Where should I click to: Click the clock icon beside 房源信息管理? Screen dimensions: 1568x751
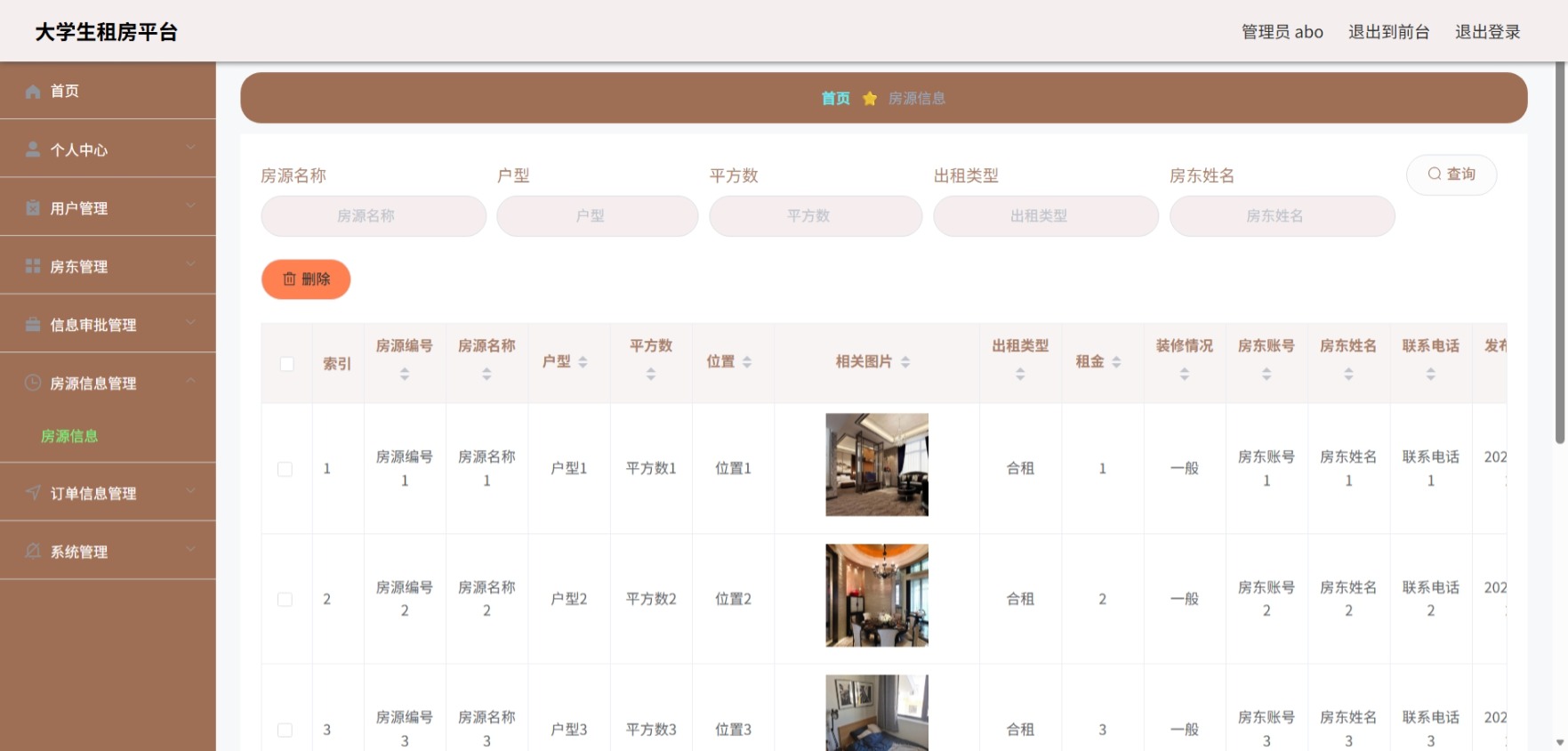click(x=33, y=383)
